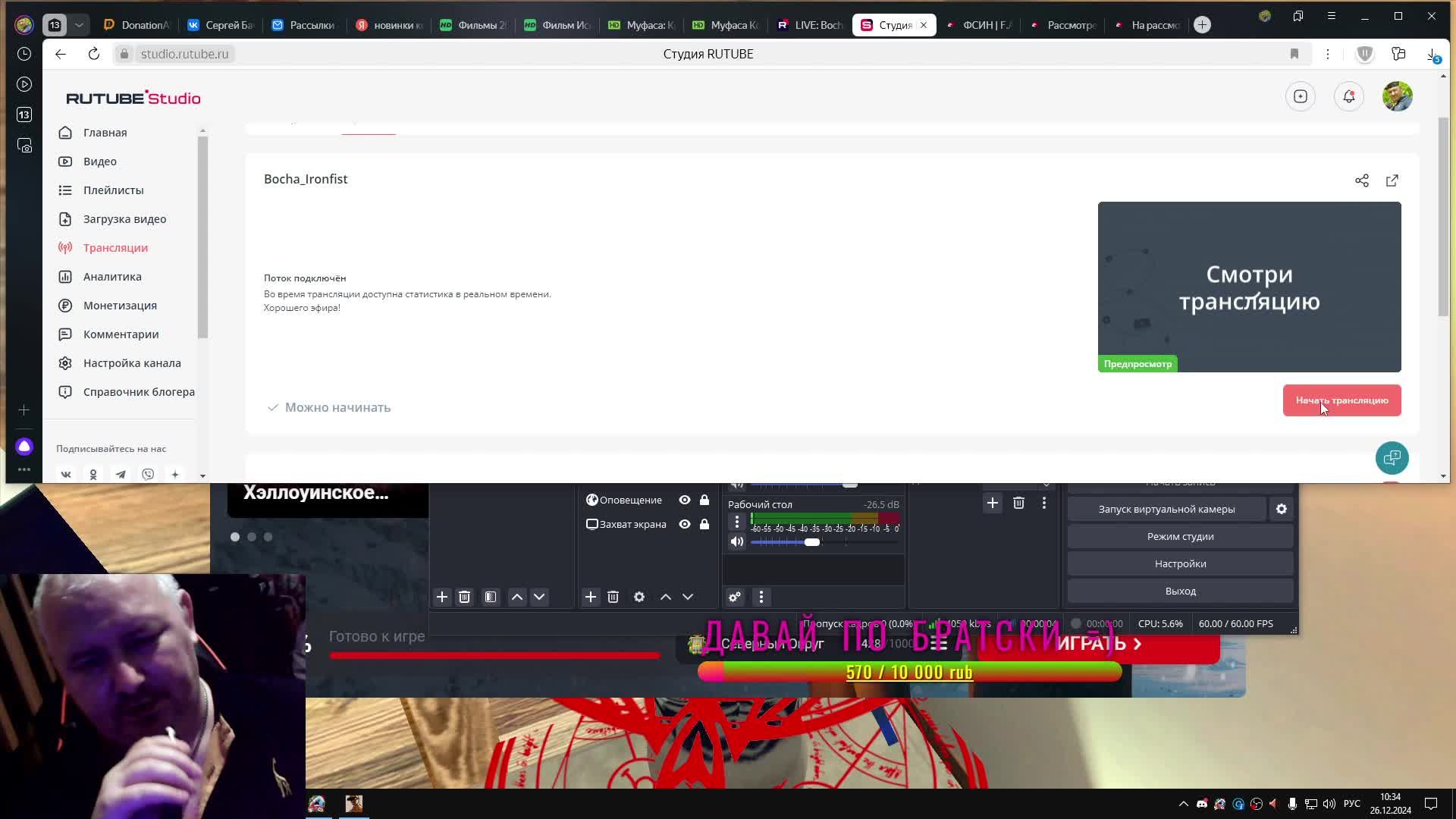The height and width of the screenshot is (819, 1456).
Task: Toggle visibility of the Оповещение source
Action: point(684,500)
